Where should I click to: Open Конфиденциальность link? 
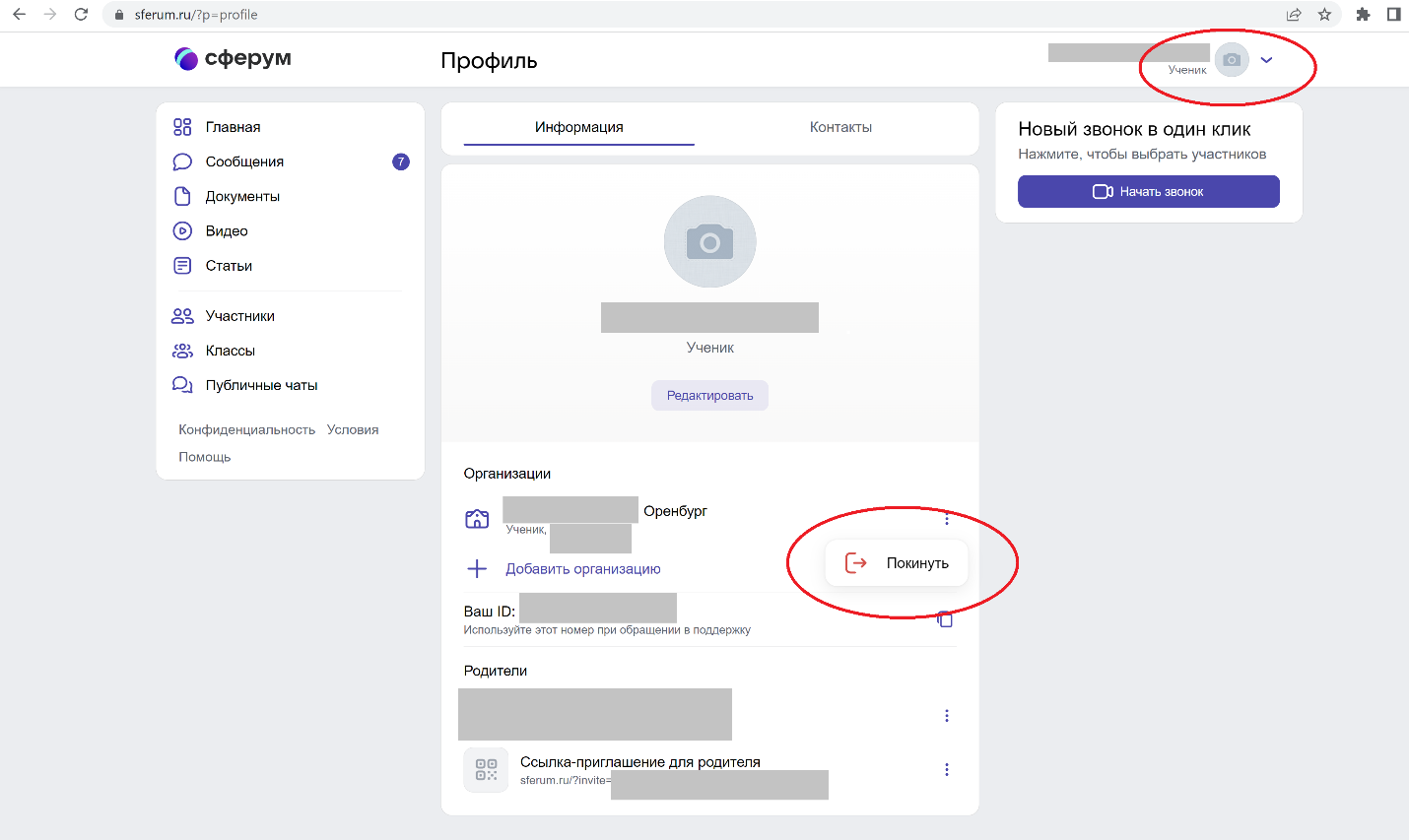pos(246,429)
